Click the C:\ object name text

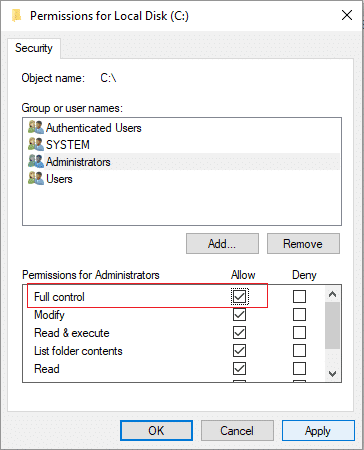(x=108, y=78)
